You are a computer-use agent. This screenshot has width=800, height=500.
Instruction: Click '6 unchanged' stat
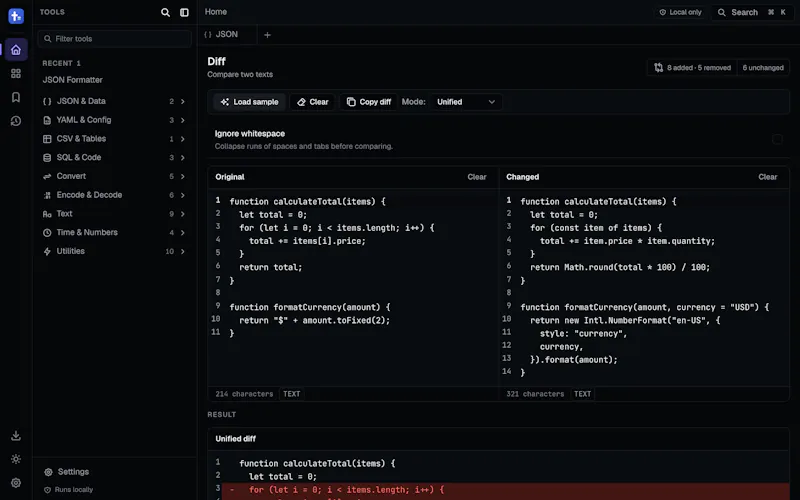click(763, 67)
